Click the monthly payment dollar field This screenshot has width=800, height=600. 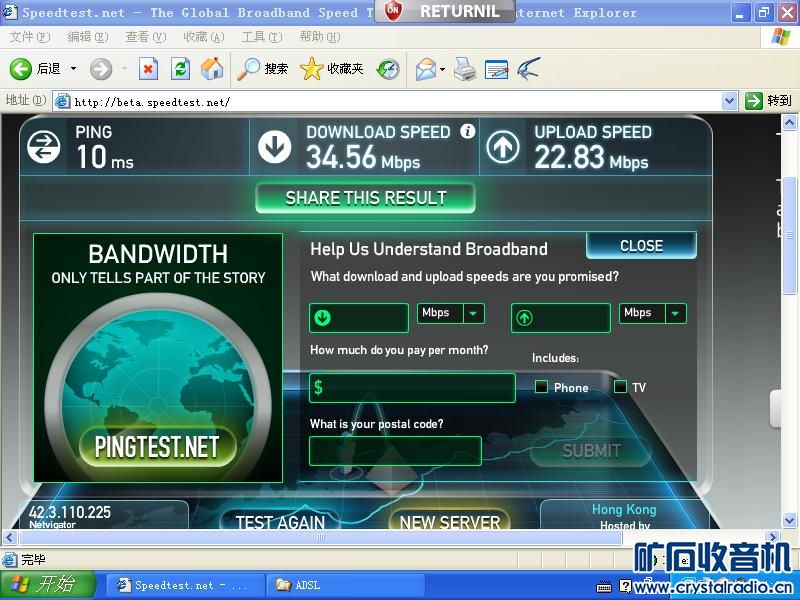(412, 388)
